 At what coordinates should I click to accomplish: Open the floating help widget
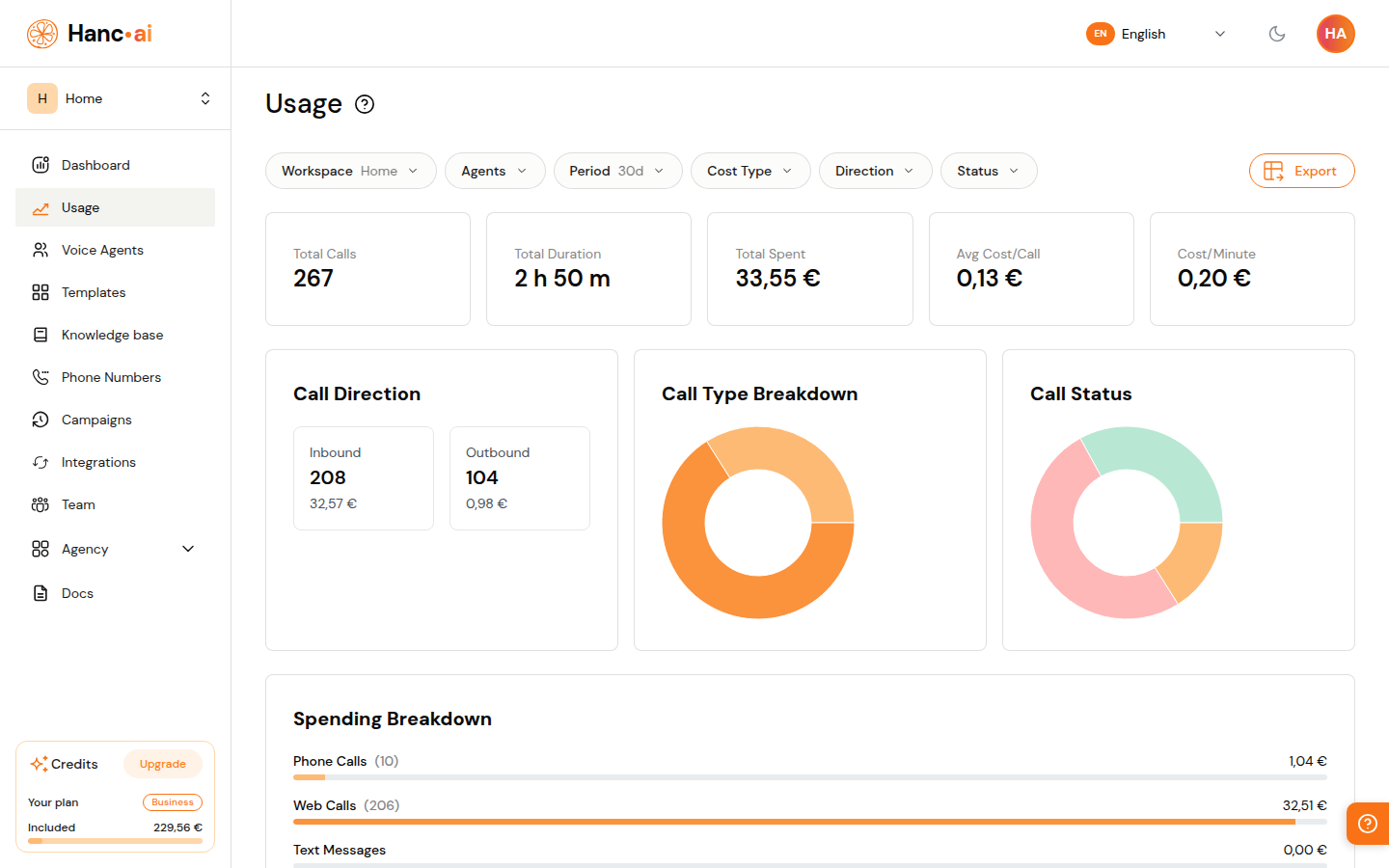1367,824
